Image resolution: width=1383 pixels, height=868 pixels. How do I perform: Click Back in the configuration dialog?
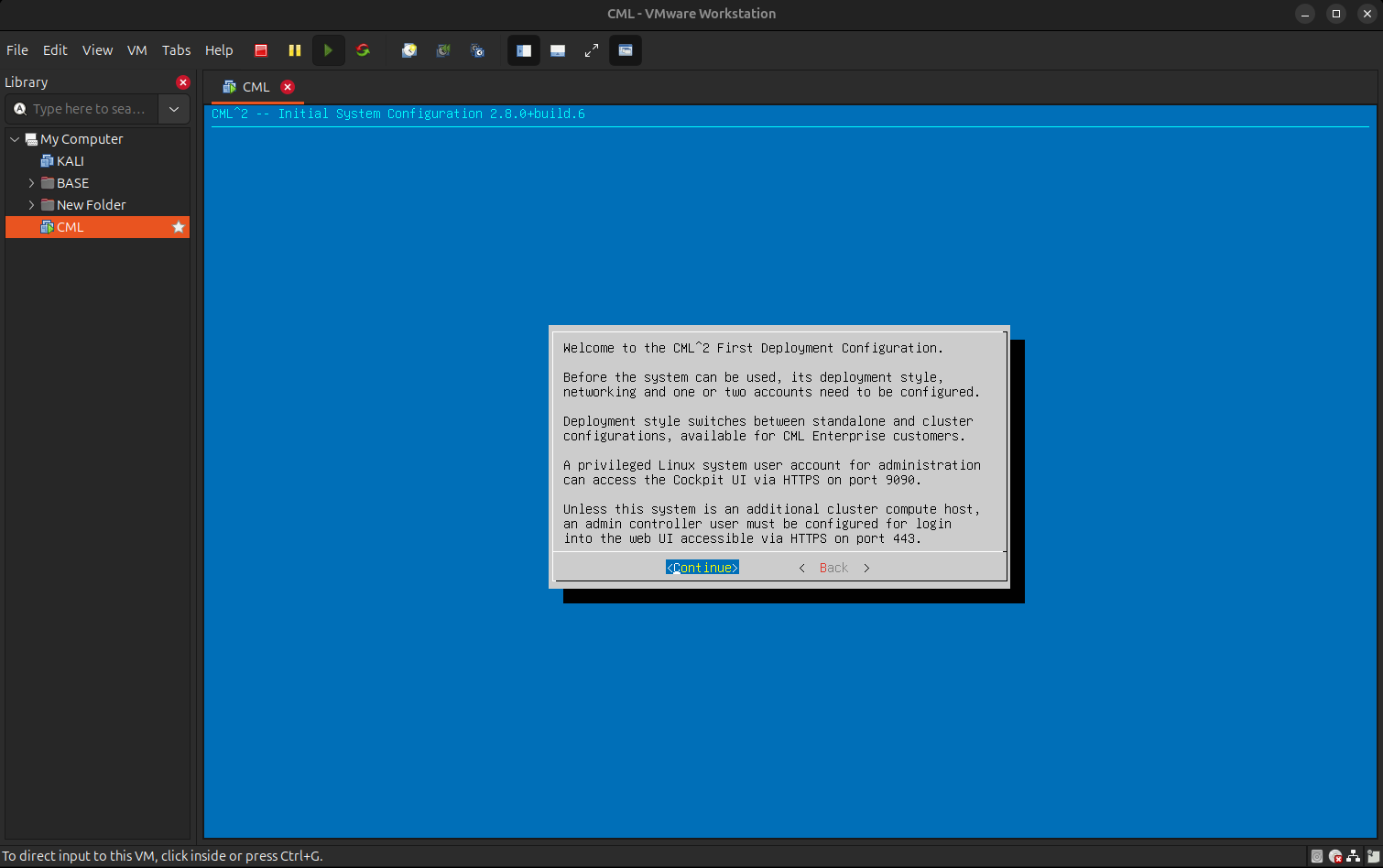pyautogui.click(x=833, y=568)
